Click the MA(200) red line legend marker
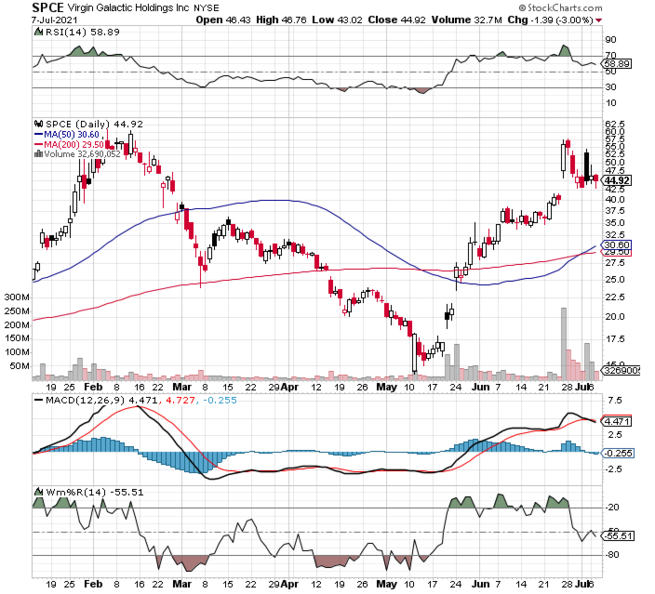Screen dimensions: 655x594 [x=39, y=144]
